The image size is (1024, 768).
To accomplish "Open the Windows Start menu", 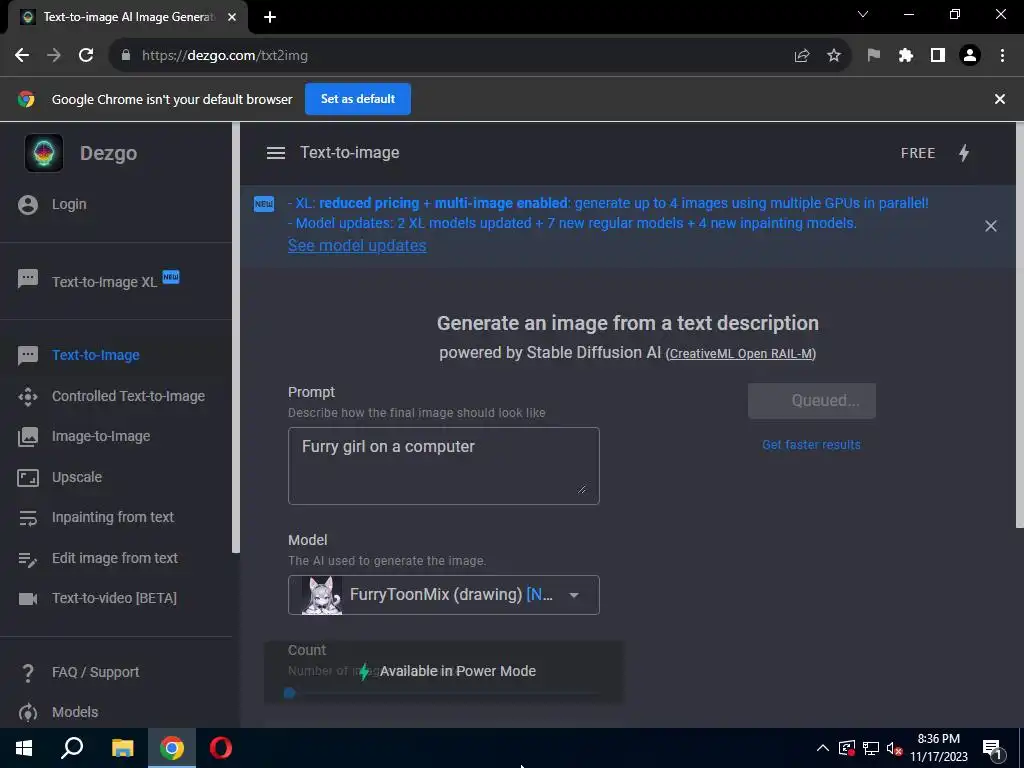I will coord(24,748).
